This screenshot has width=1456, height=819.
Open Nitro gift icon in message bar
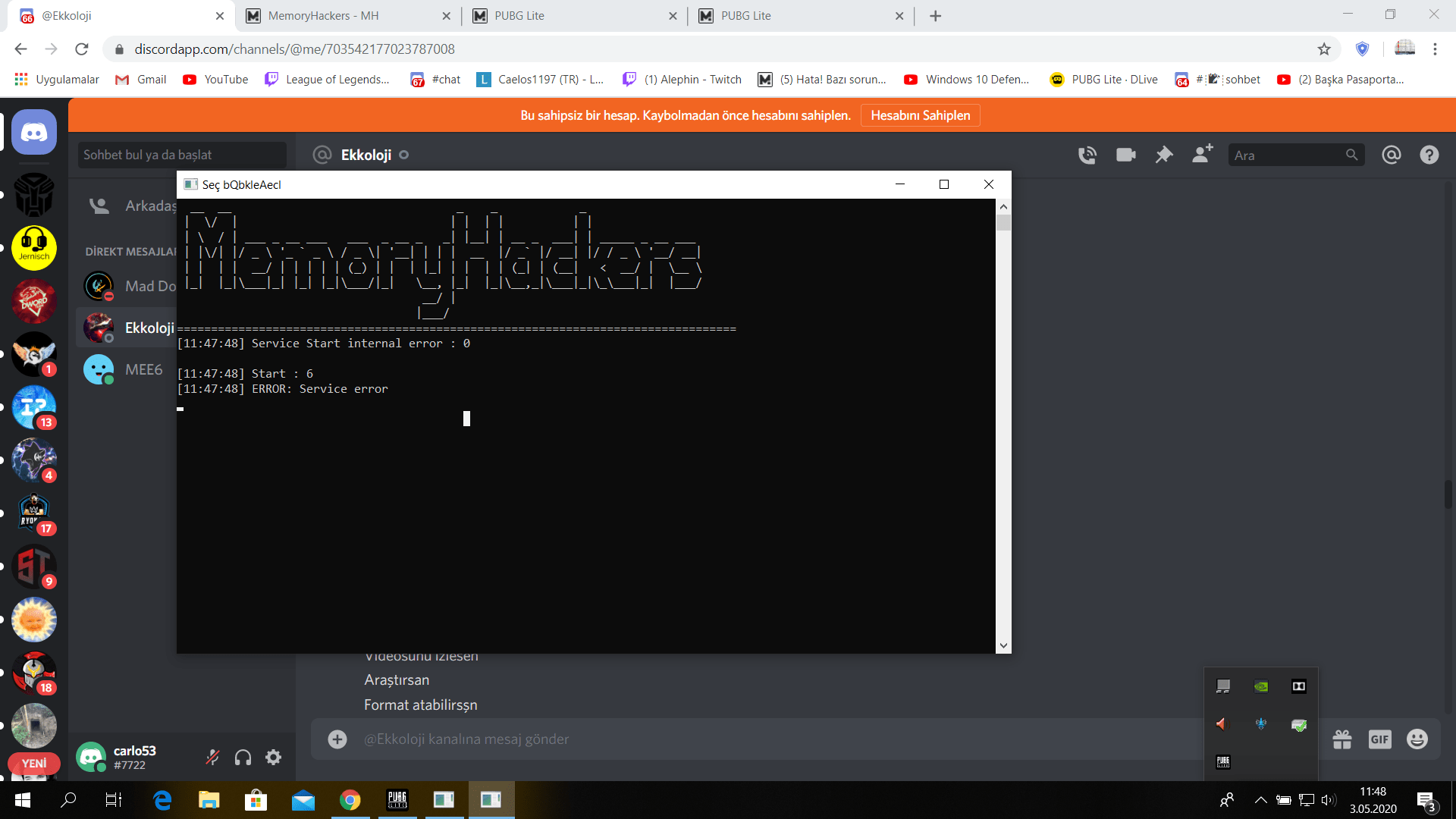[x=1342, y=739]
